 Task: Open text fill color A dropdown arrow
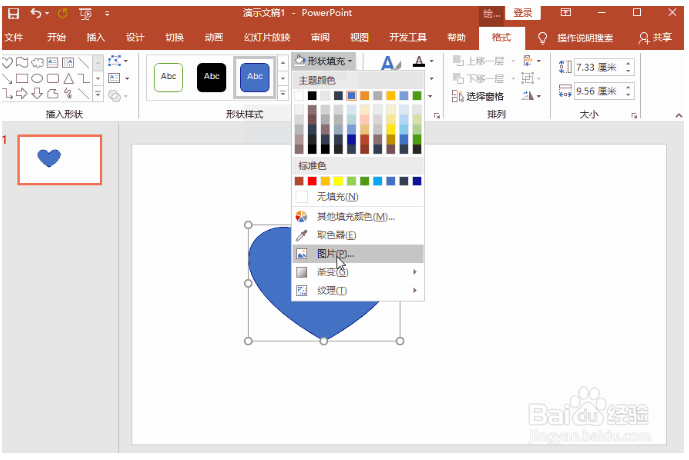coord(432,61)
